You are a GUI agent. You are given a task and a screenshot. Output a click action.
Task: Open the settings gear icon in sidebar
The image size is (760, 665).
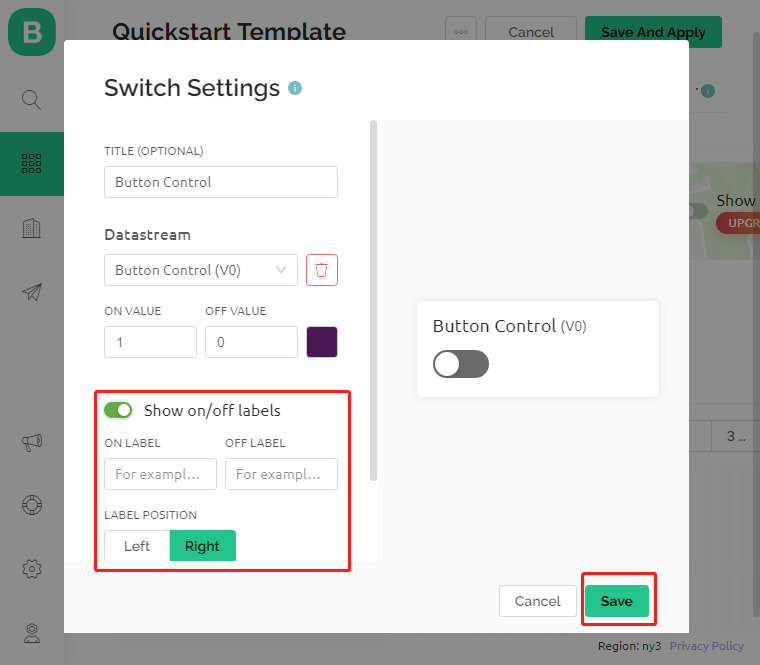(32, 569)
